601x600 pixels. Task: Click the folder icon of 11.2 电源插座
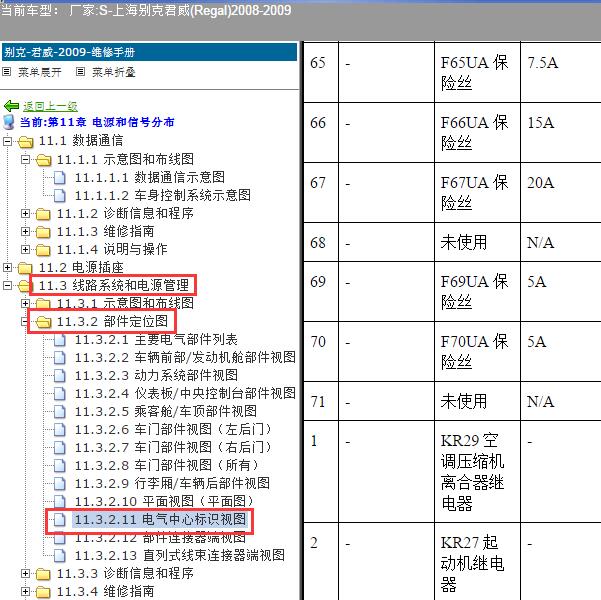coord(25,268)
